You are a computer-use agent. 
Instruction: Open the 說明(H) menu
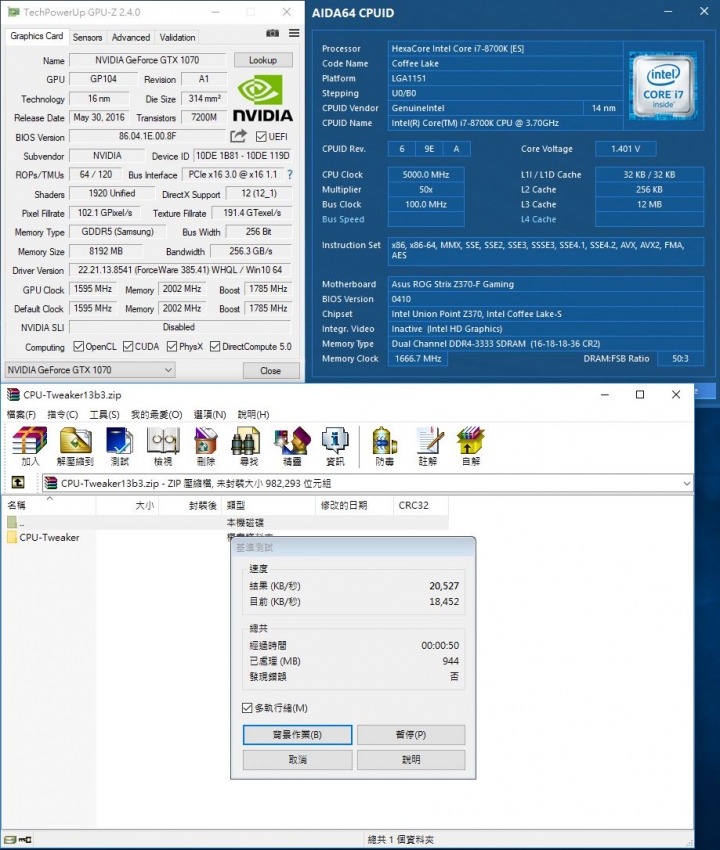pos(253,415)
